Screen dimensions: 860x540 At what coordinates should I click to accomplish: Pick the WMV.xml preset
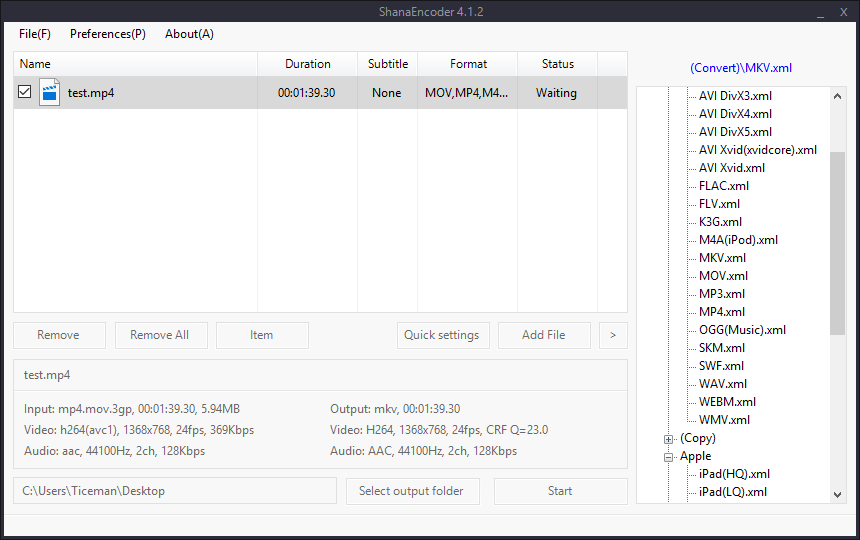pos(724,420)
